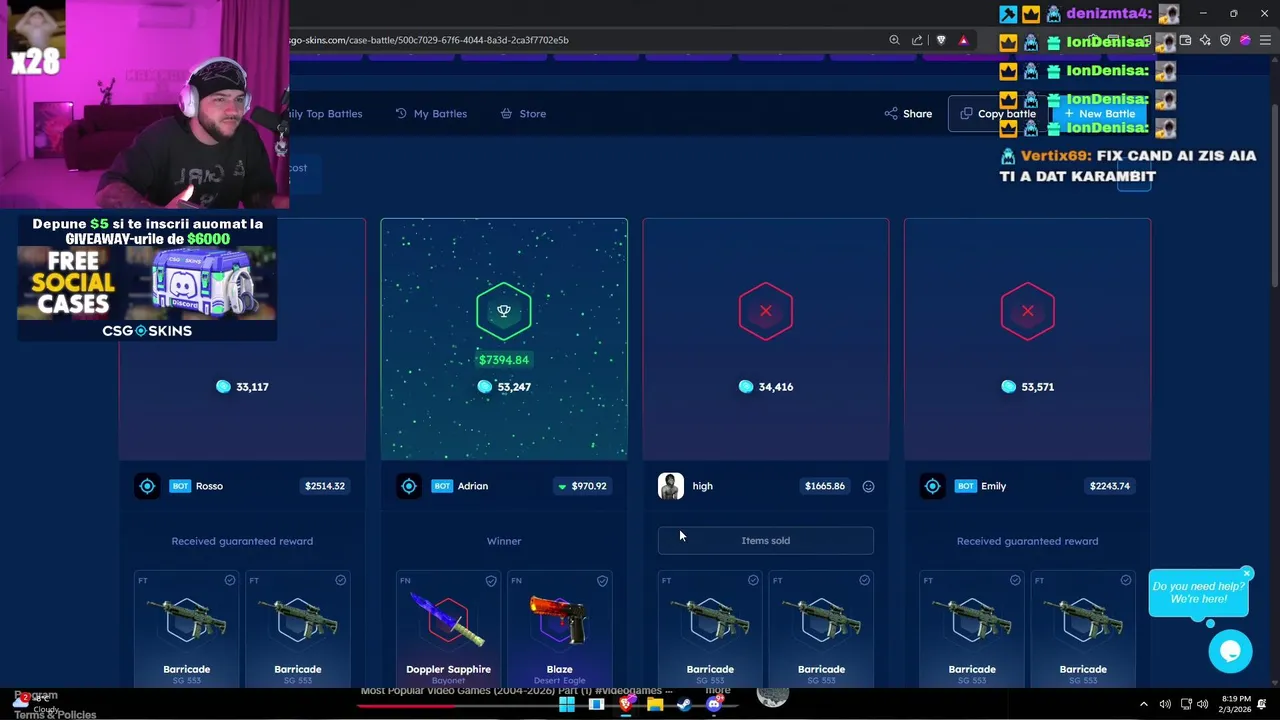Select the Blaze Desert Eagle item

pyautogui.click(x=560, y=628)
